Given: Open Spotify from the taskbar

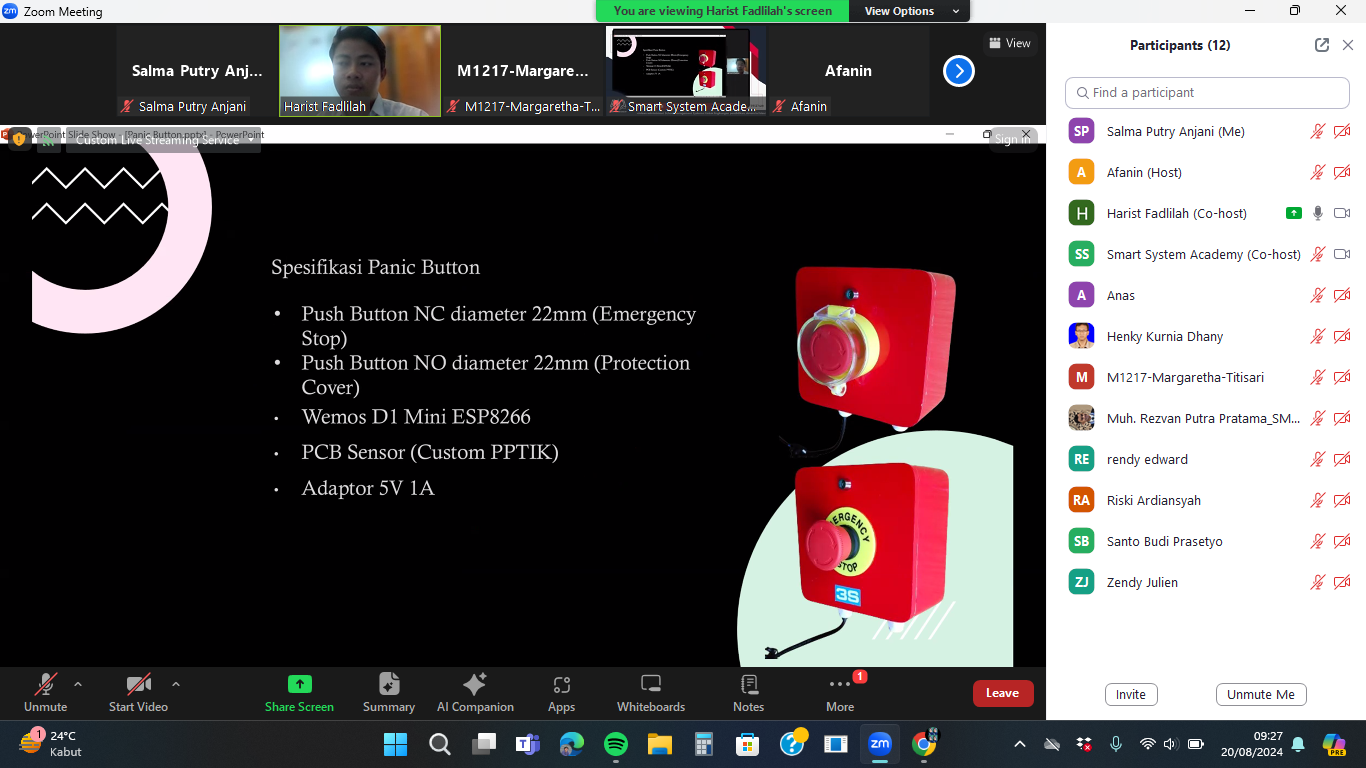Looking at the screenshot, I should point(615,744).
